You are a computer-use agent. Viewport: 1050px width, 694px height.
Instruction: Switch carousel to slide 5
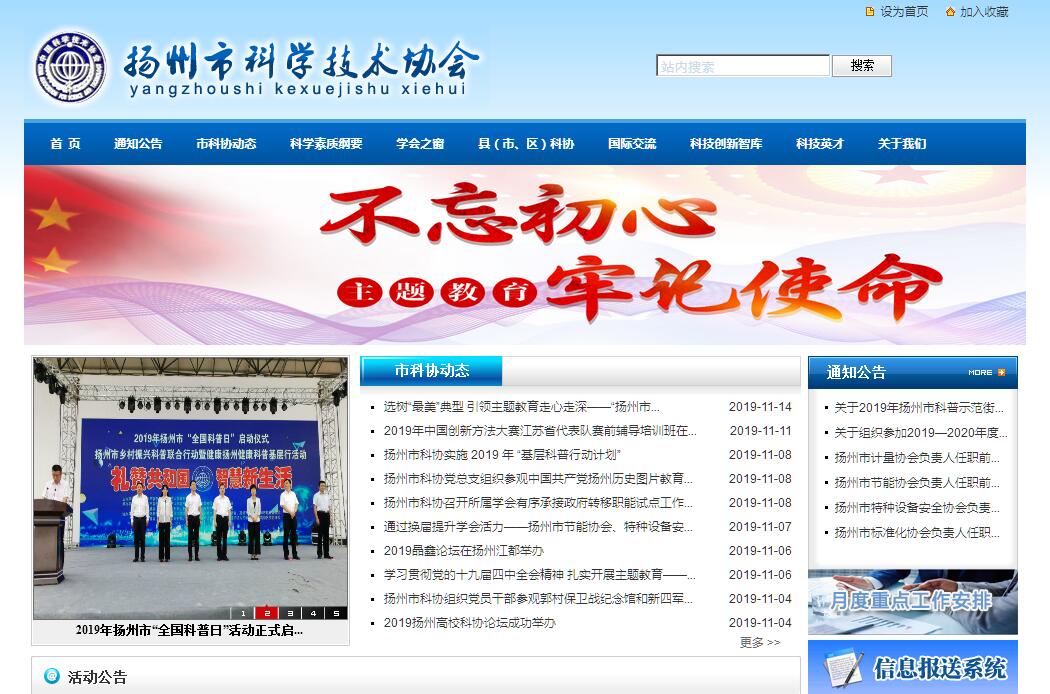[x=336, y=613]
